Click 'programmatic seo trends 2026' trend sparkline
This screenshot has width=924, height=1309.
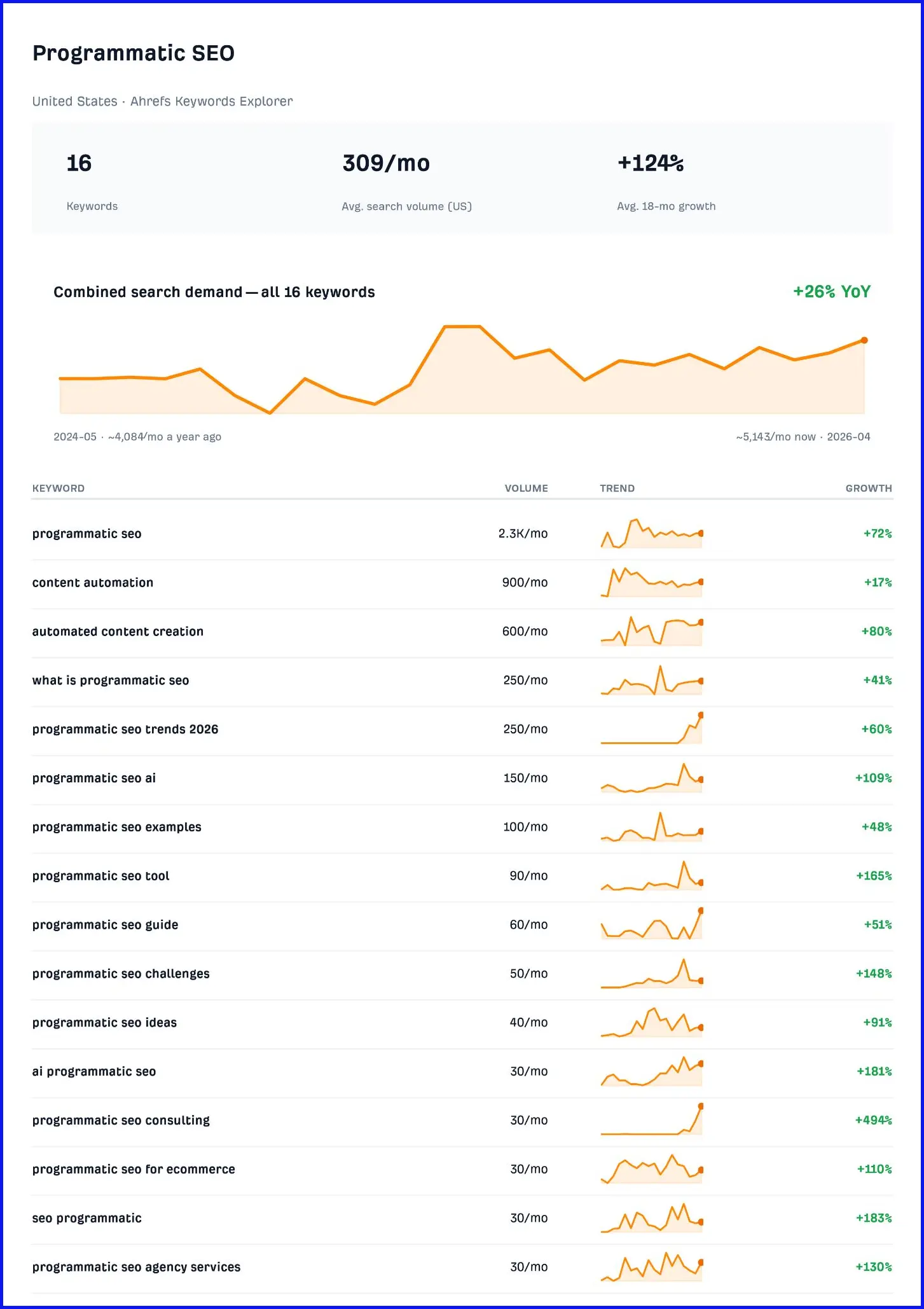pyautogui.click(x=652, y=729)
